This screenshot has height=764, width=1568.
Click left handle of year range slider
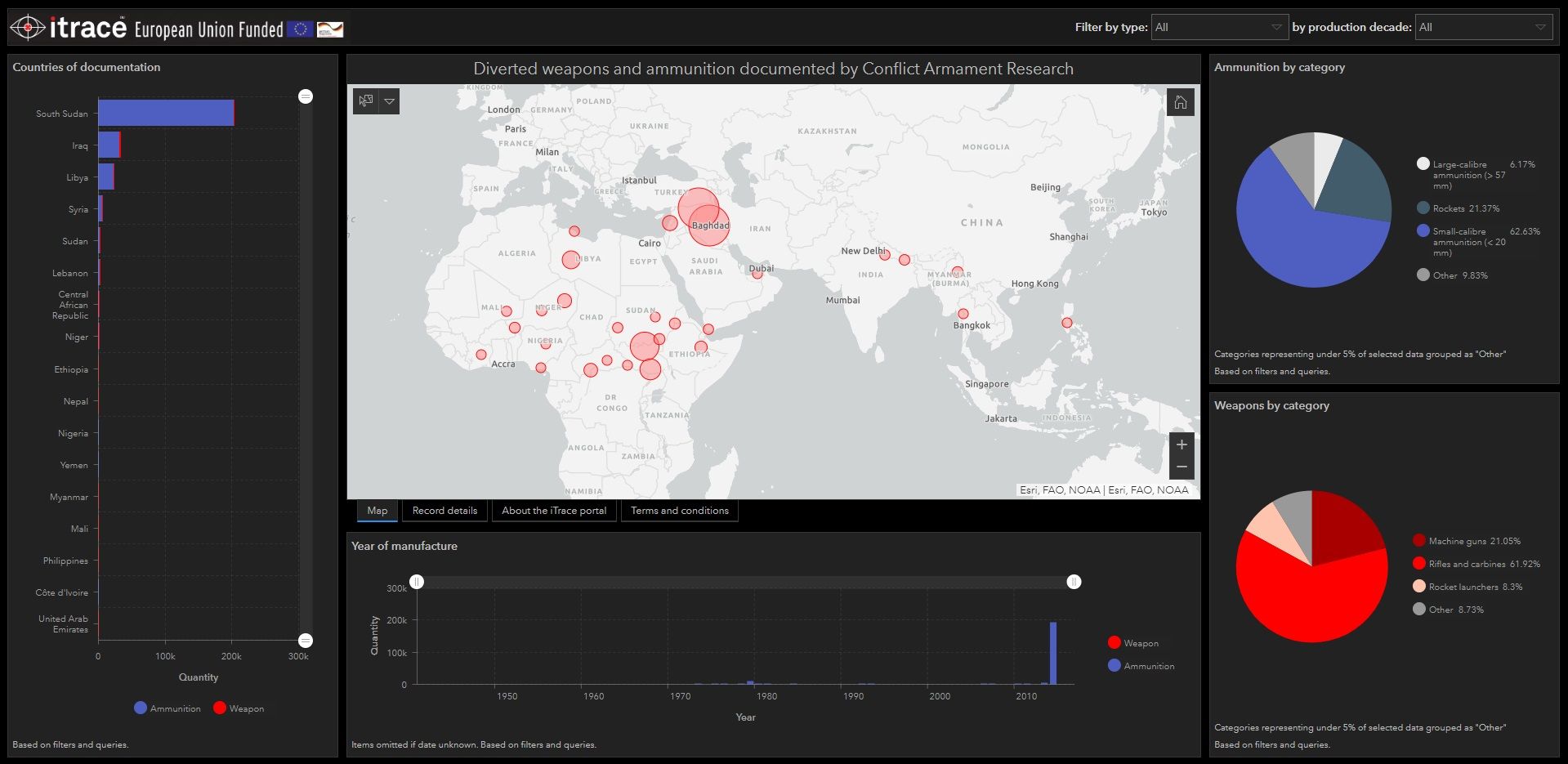[x=417, y=582]
